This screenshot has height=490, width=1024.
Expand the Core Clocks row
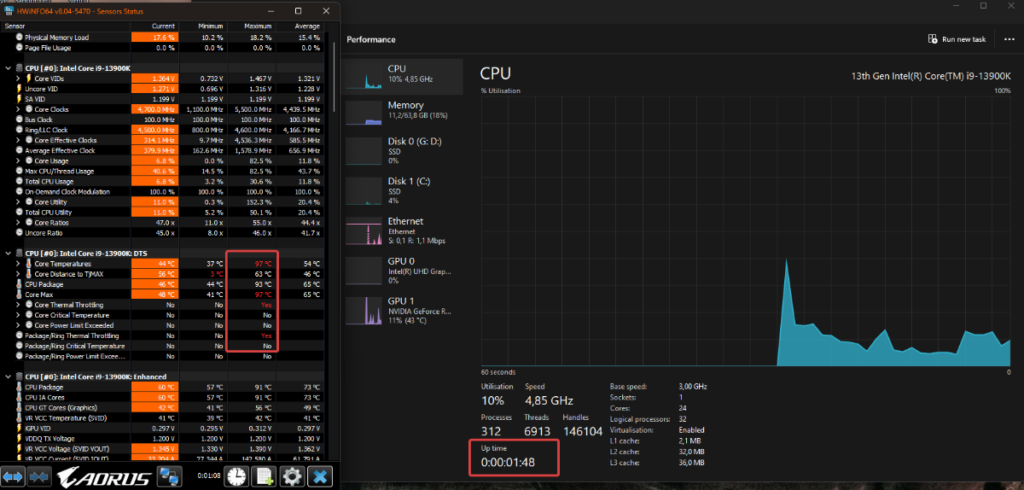click(x=18, y=109)
